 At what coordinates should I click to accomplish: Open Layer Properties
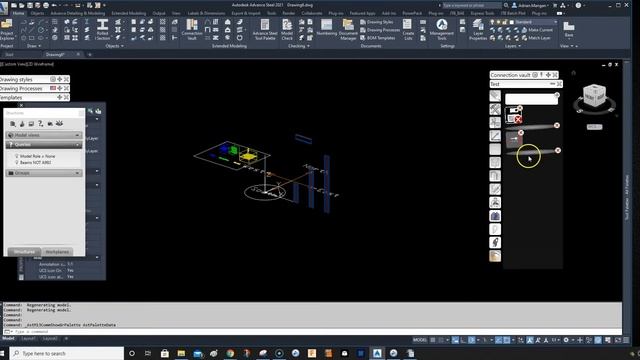tap(478, 29)
